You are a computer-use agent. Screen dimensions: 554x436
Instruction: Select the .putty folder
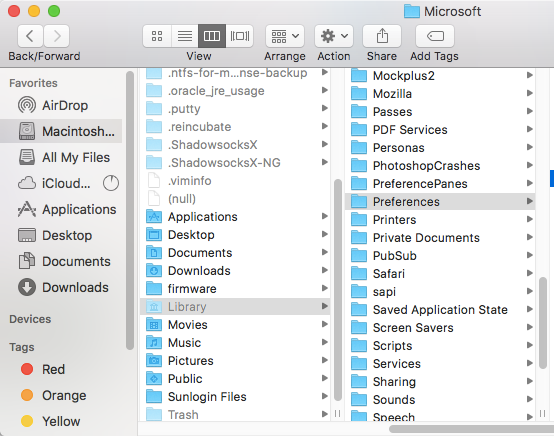(x=235, y=108)
